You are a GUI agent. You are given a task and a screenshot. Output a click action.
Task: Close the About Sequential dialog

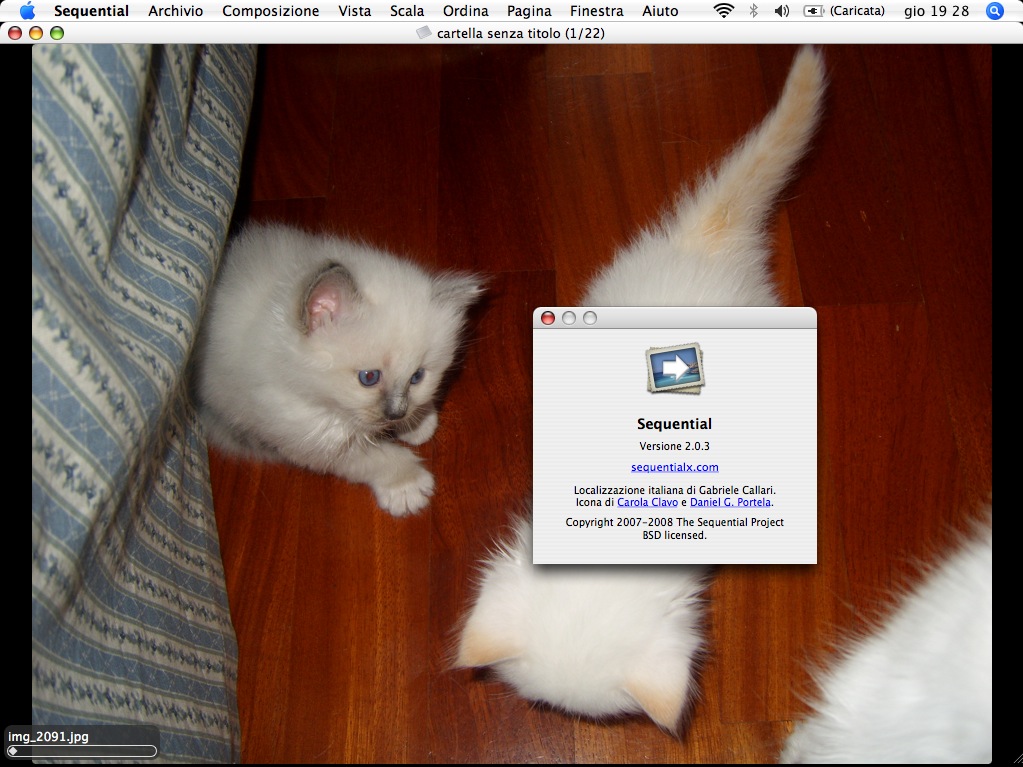pos(548,318)
